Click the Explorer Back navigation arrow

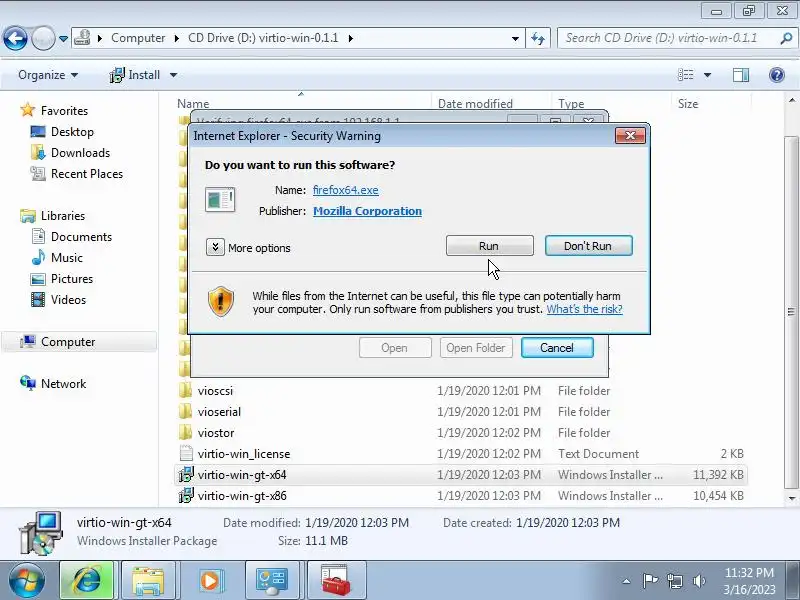[x=15, y=38]
